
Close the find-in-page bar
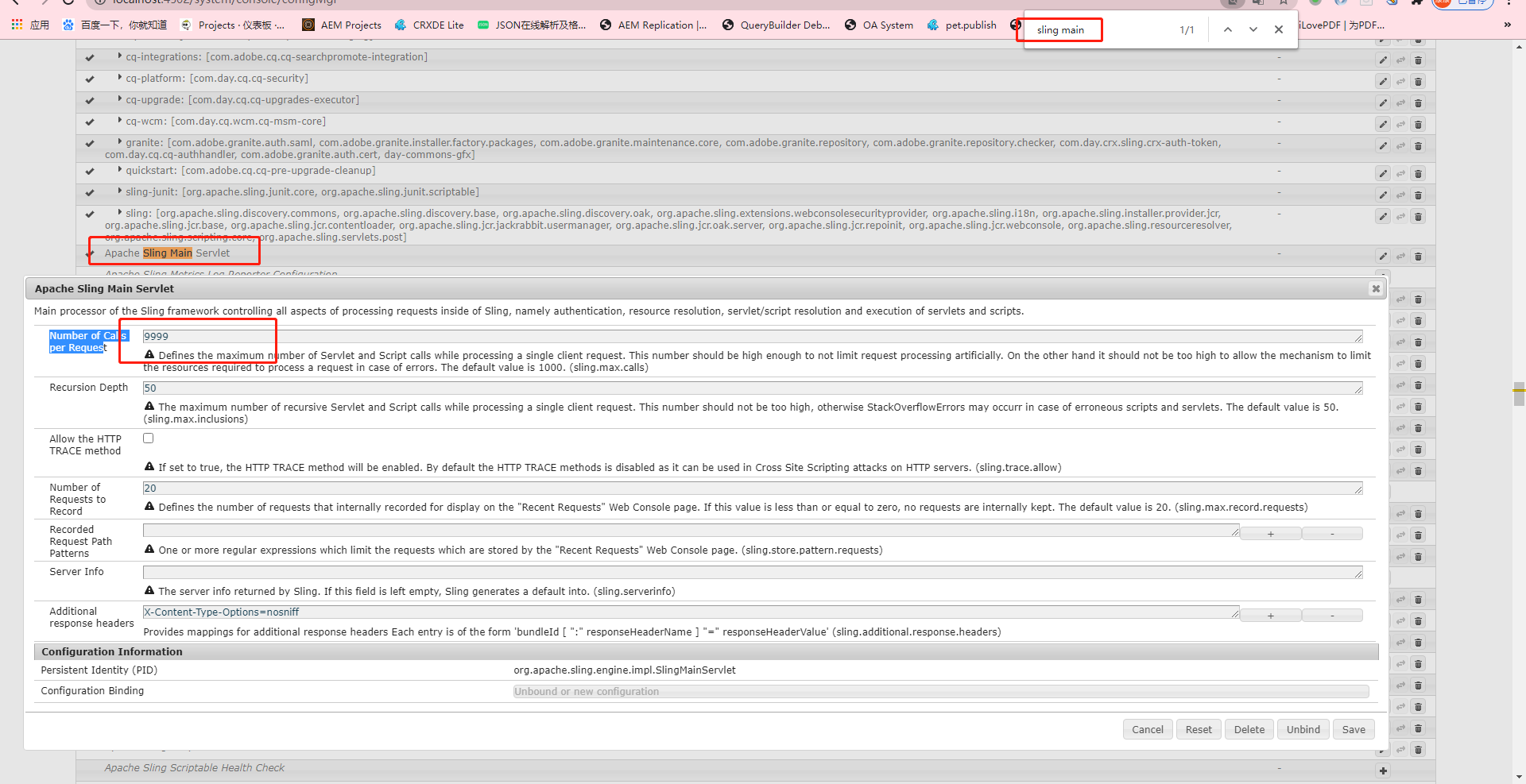click(1279, 29)
